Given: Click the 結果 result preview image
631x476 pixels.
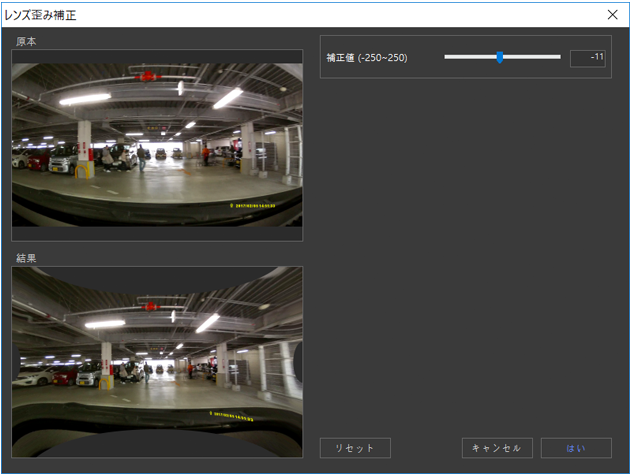Looking at the screenshot, I should [157, 361].
